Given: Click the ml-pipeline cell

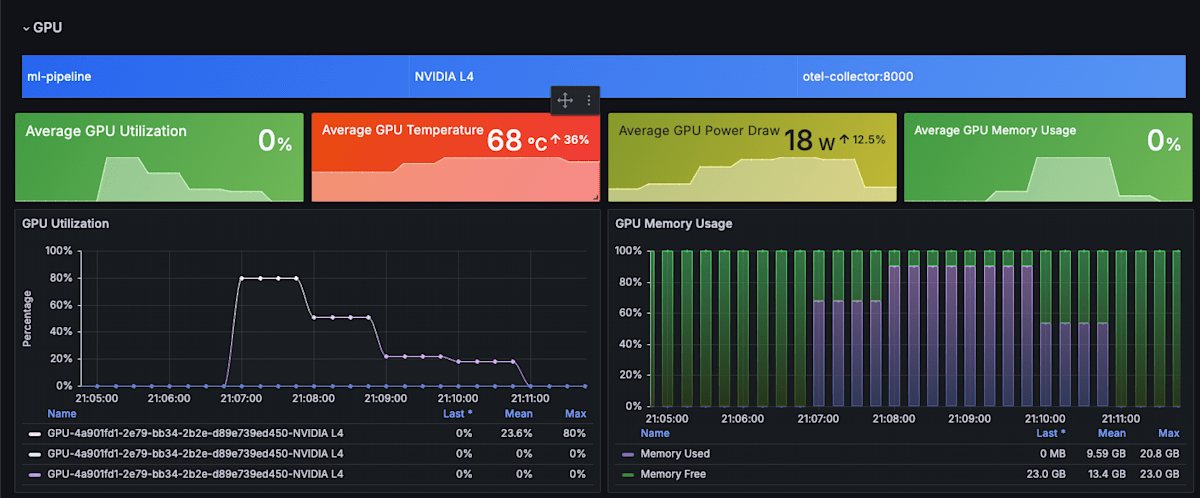Looking at the screenshot, I should [x=215, y=76].
